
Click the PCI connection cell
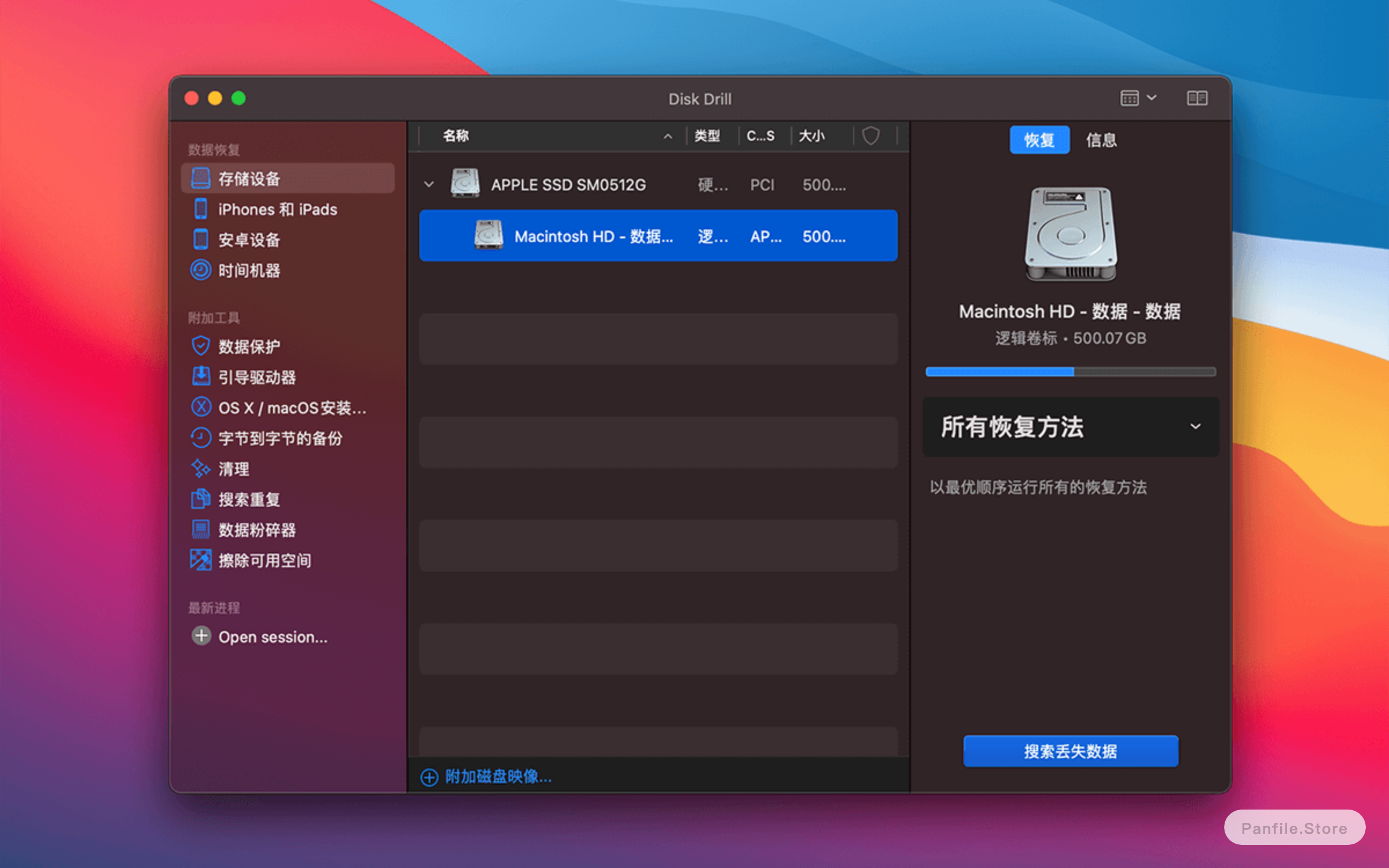[762, 185]
